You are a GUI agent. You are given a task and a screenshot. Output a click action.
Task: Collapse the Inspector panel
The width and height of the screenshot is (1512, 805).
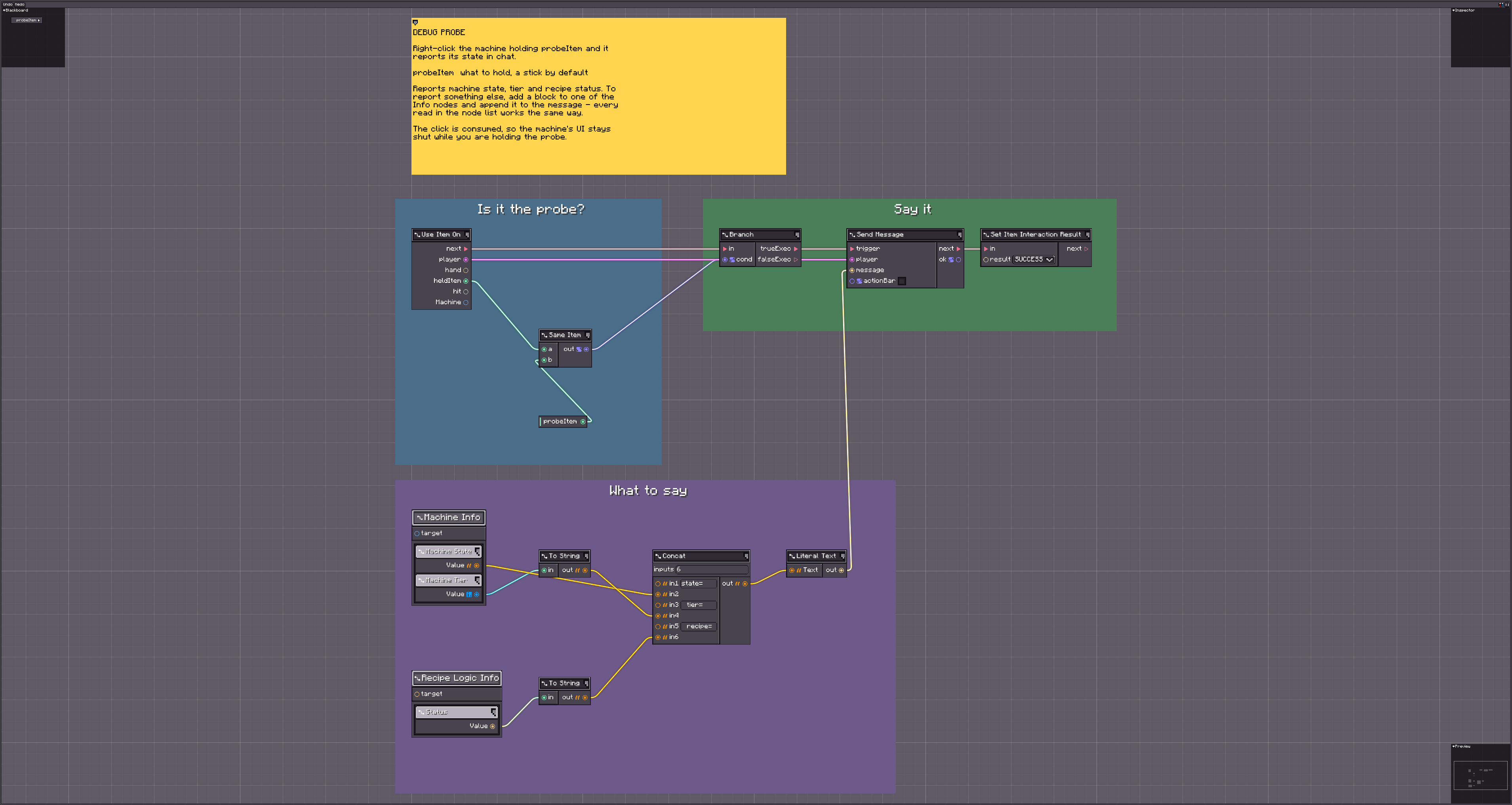[1453, 10]
